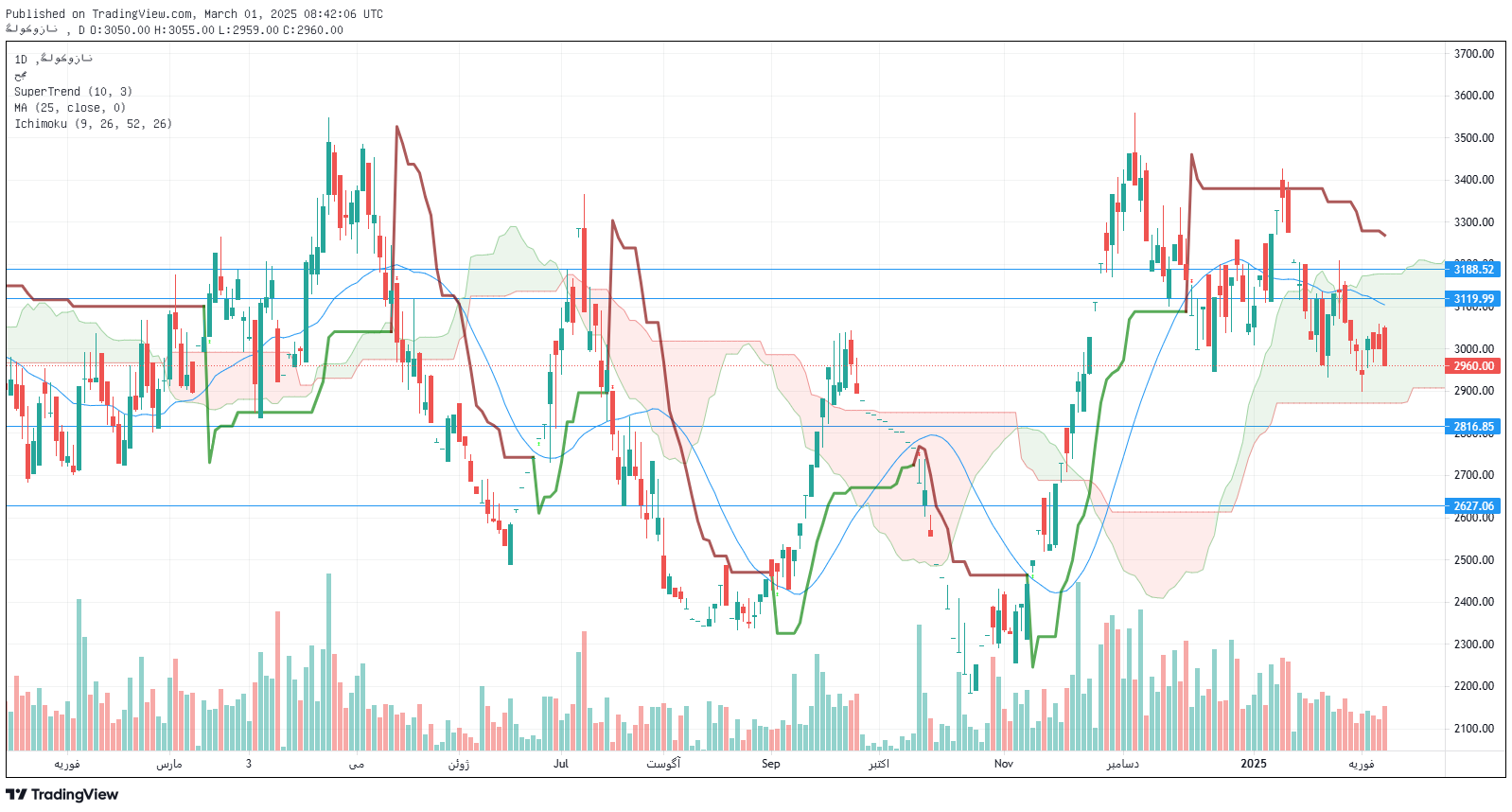Click the Jul label on the time axis

point(561,764)
